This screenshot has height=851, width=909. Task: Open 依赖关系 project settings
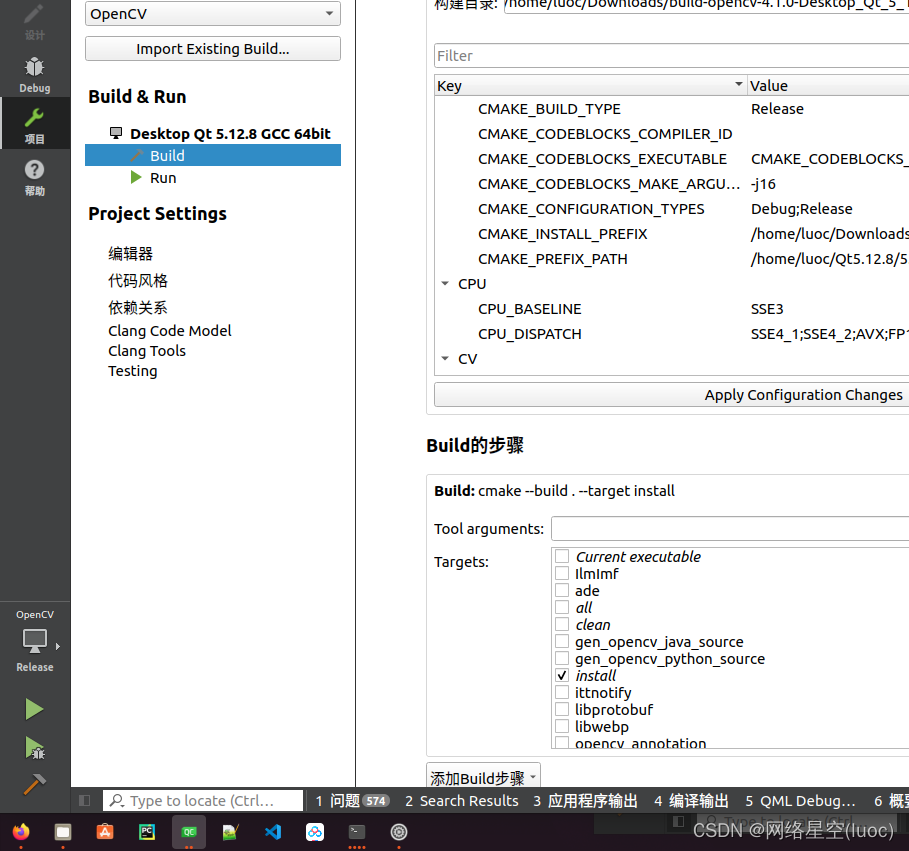coord(138,307)
